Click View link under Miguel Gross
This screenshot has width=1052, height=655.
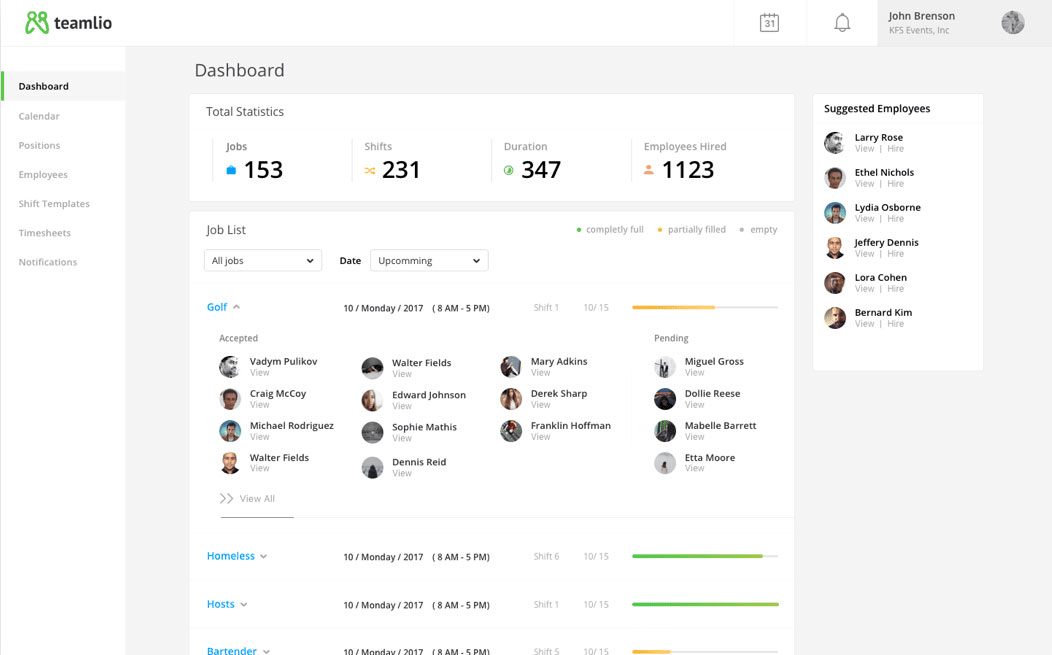(694, 373)
